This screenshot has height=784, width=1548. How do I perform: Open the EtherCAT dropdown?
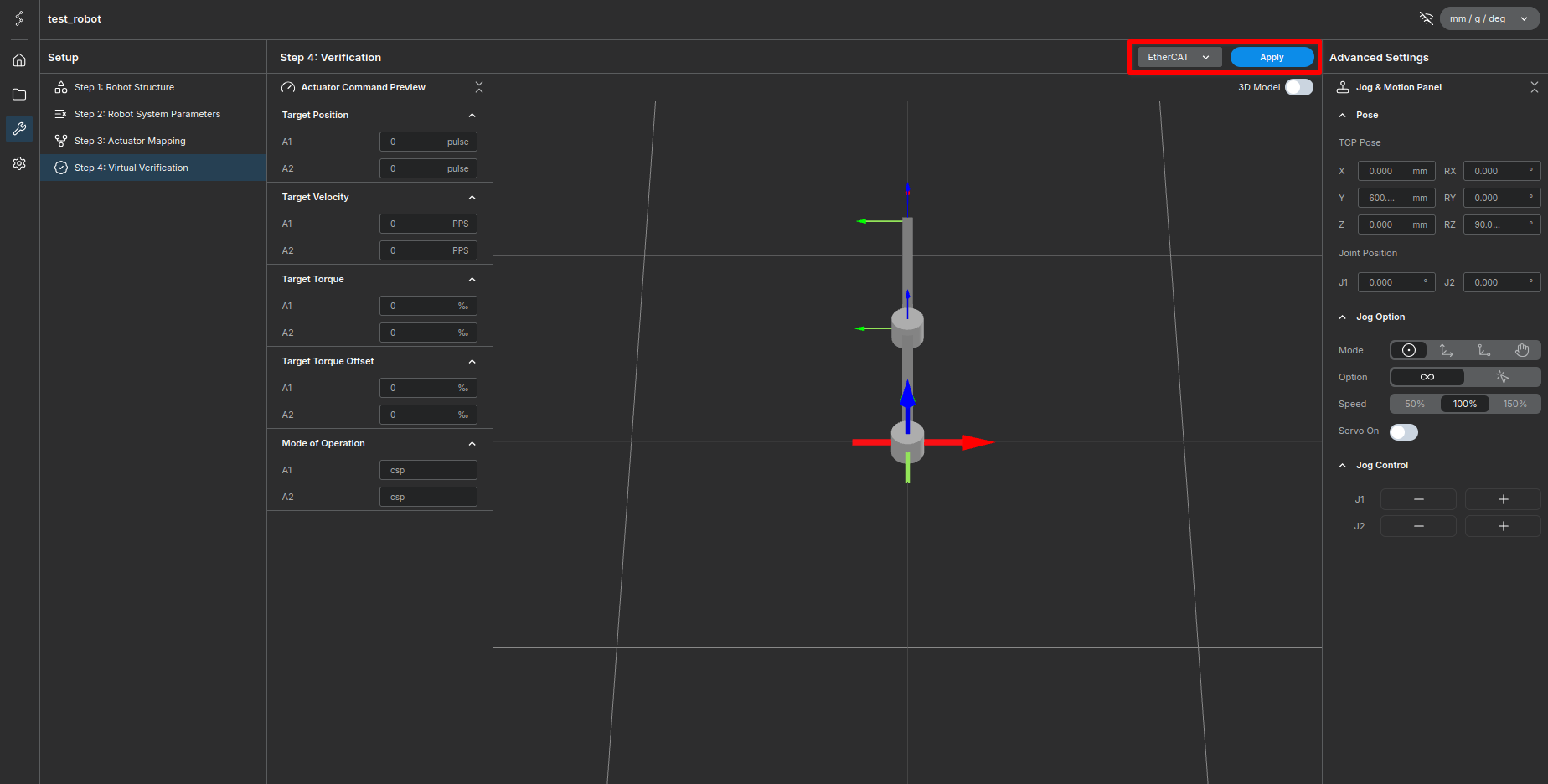pos(1179,57)
